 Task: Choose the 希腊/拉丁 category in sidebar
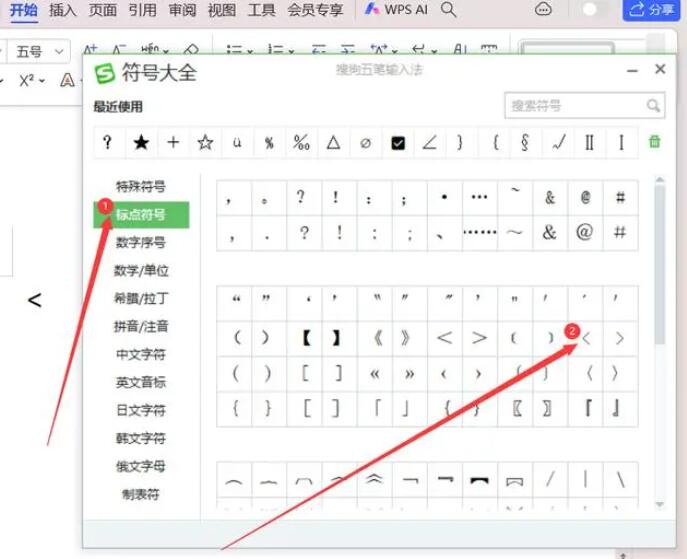click(141, 298)
